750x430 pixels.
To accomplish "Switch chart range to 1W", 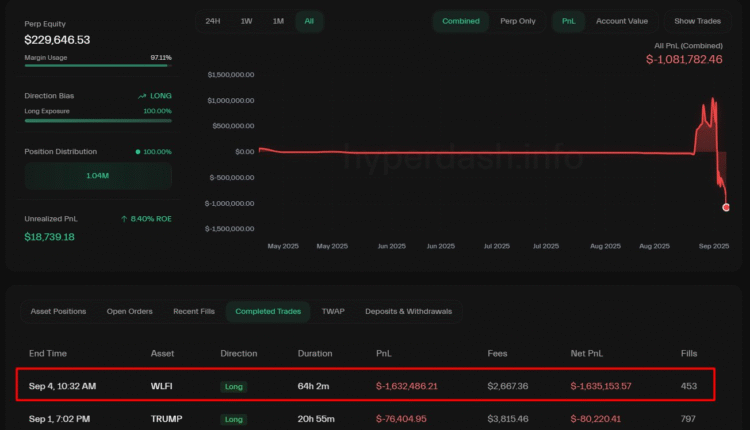I will coord(246,21).
